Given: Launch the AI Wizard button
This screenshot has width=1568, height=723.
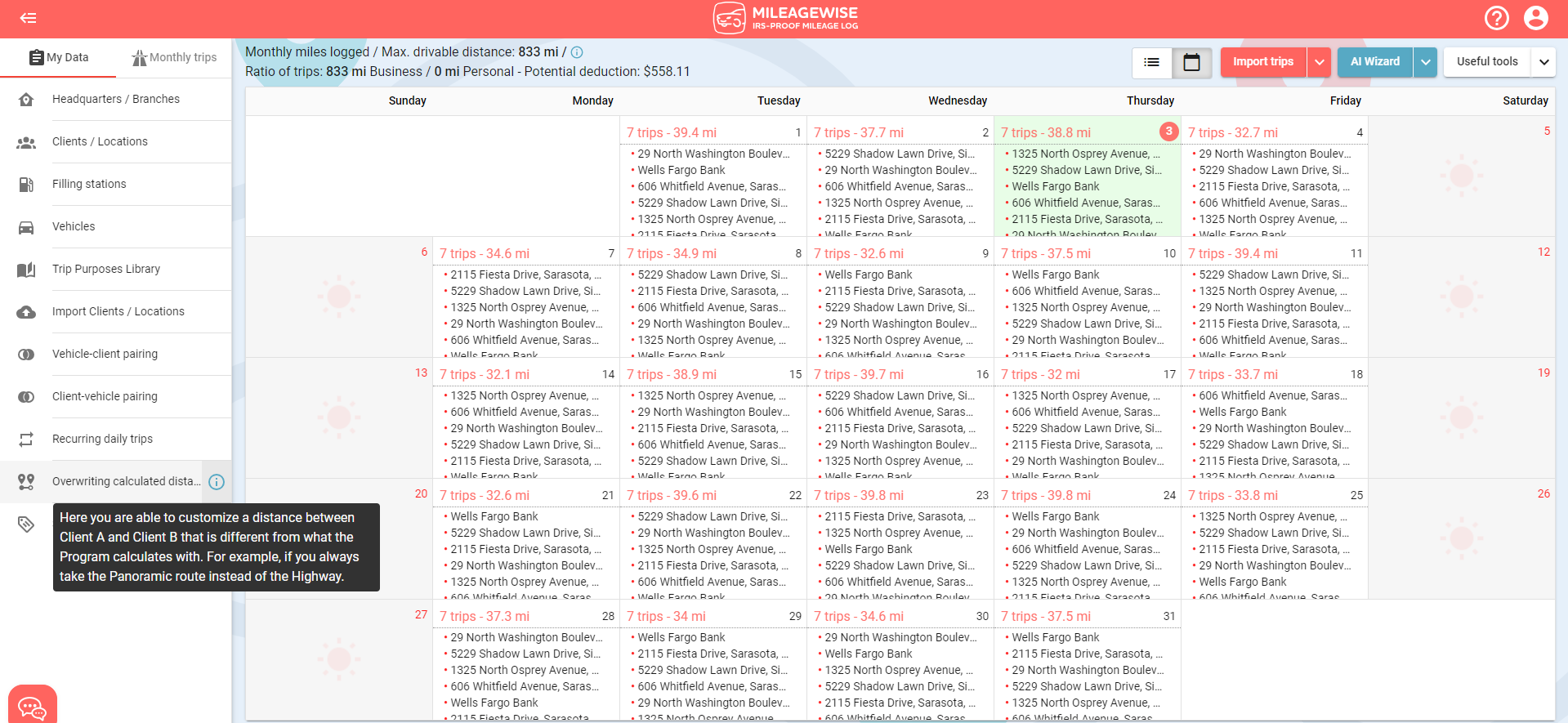Looking at the screenshot, I should [x=1375, y=62].
